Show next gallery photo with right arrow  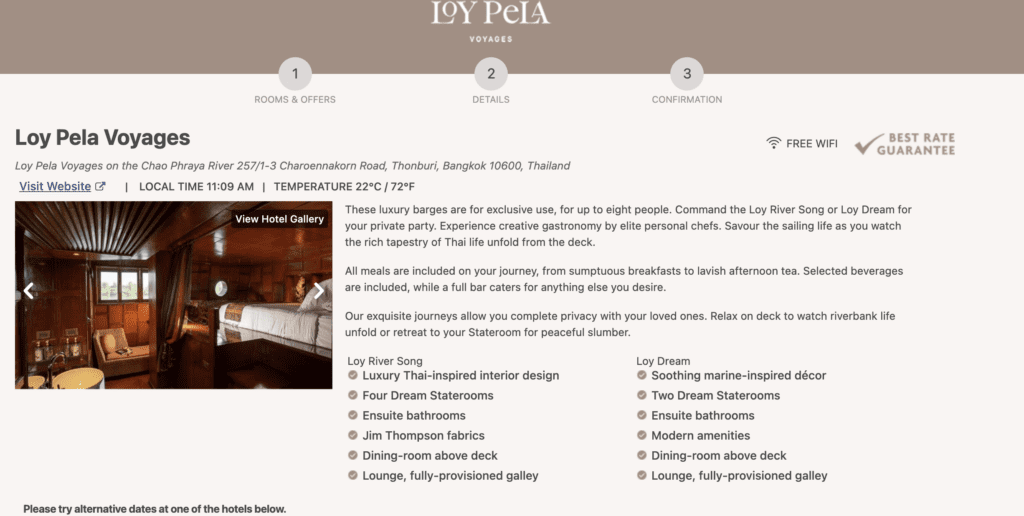(x=319, y=291)
